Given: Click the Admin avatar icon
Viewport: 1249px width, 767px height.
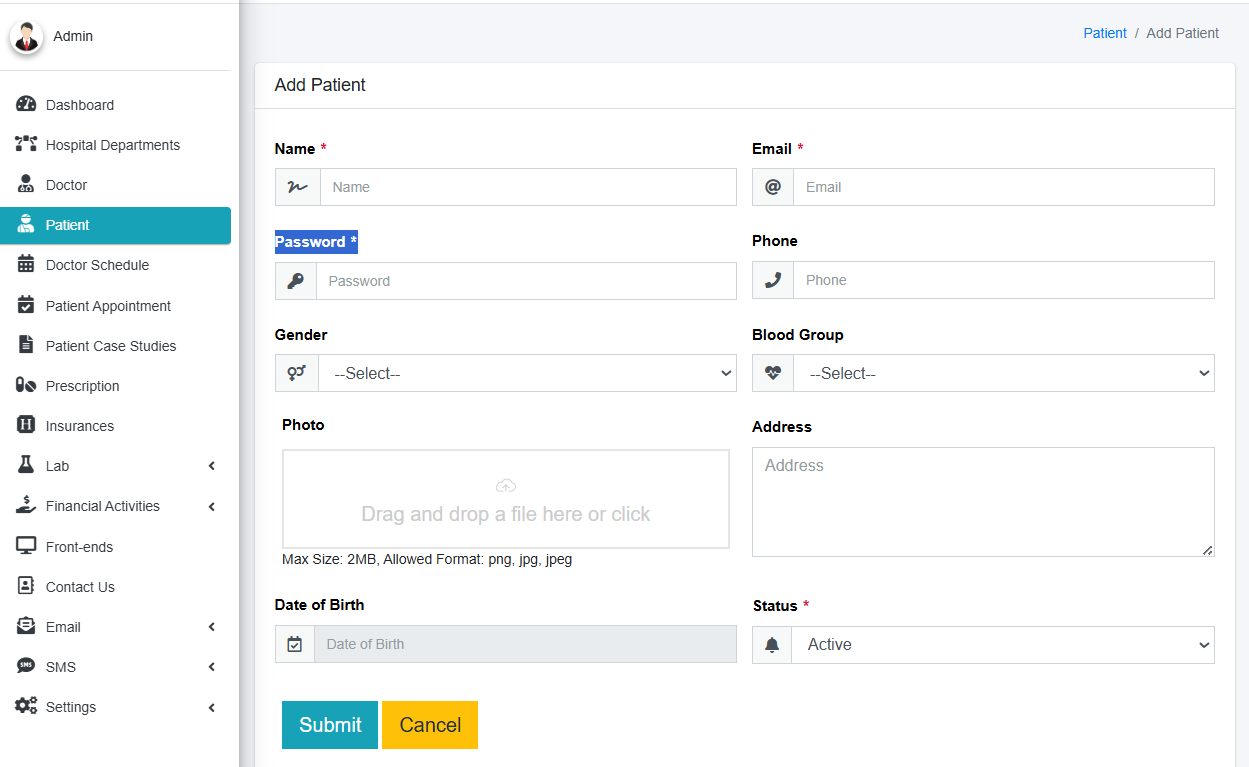Looking at the screenshot, I should coord(27,37).
